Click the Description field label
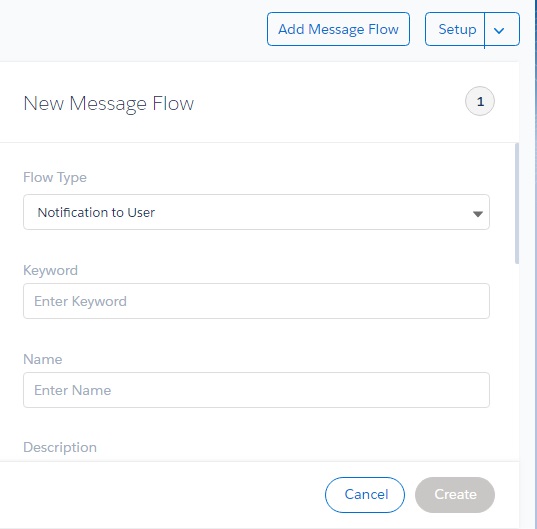This screenshot has width=537, height=529. click(x=60, y=448)
